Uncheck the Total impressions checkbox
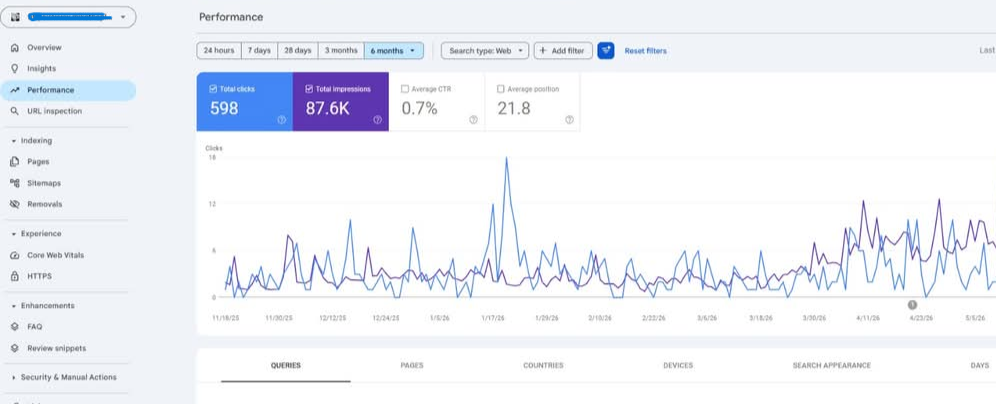 coord(309,90)
